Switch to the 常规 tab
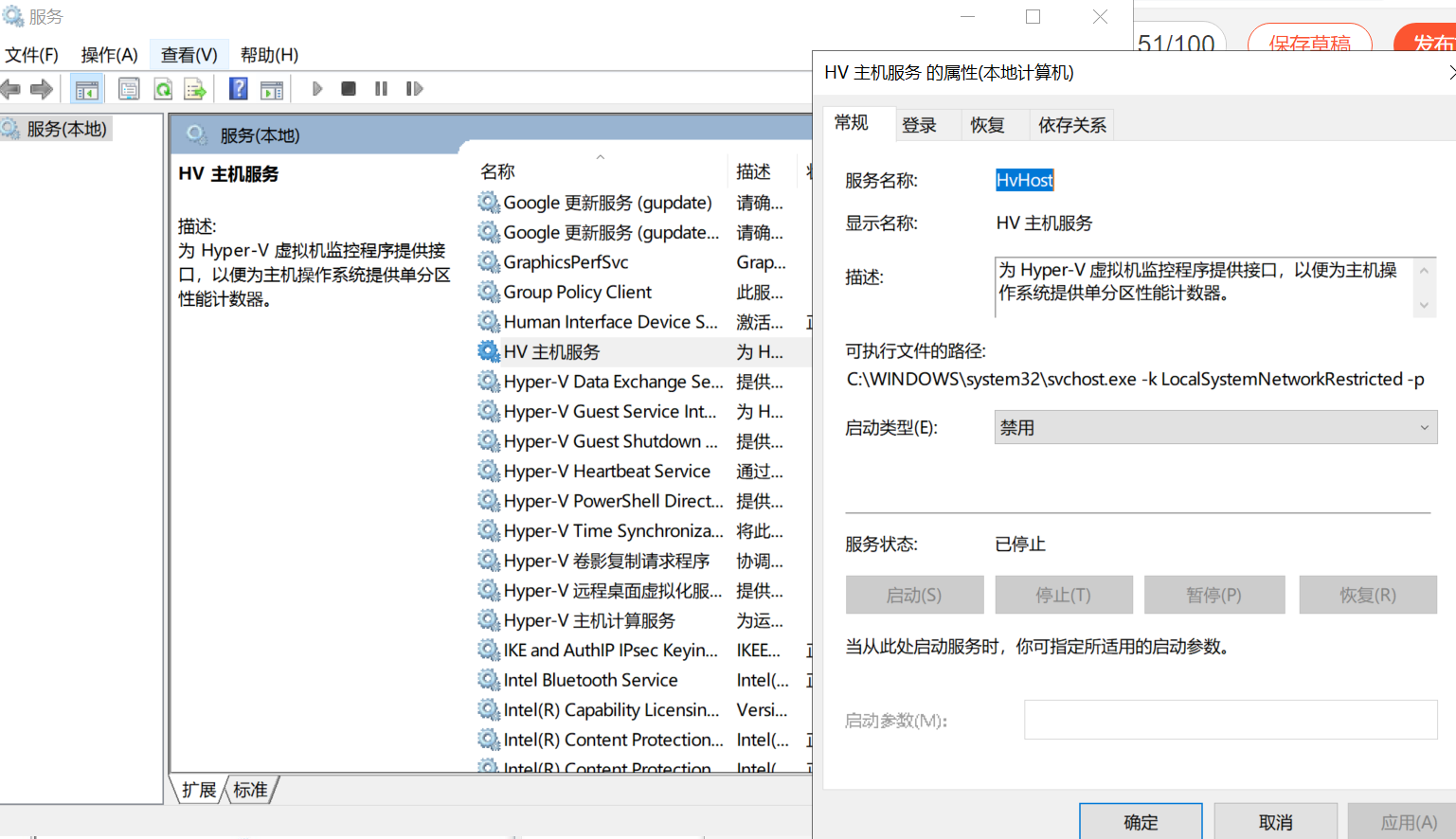 pos(851,123)
